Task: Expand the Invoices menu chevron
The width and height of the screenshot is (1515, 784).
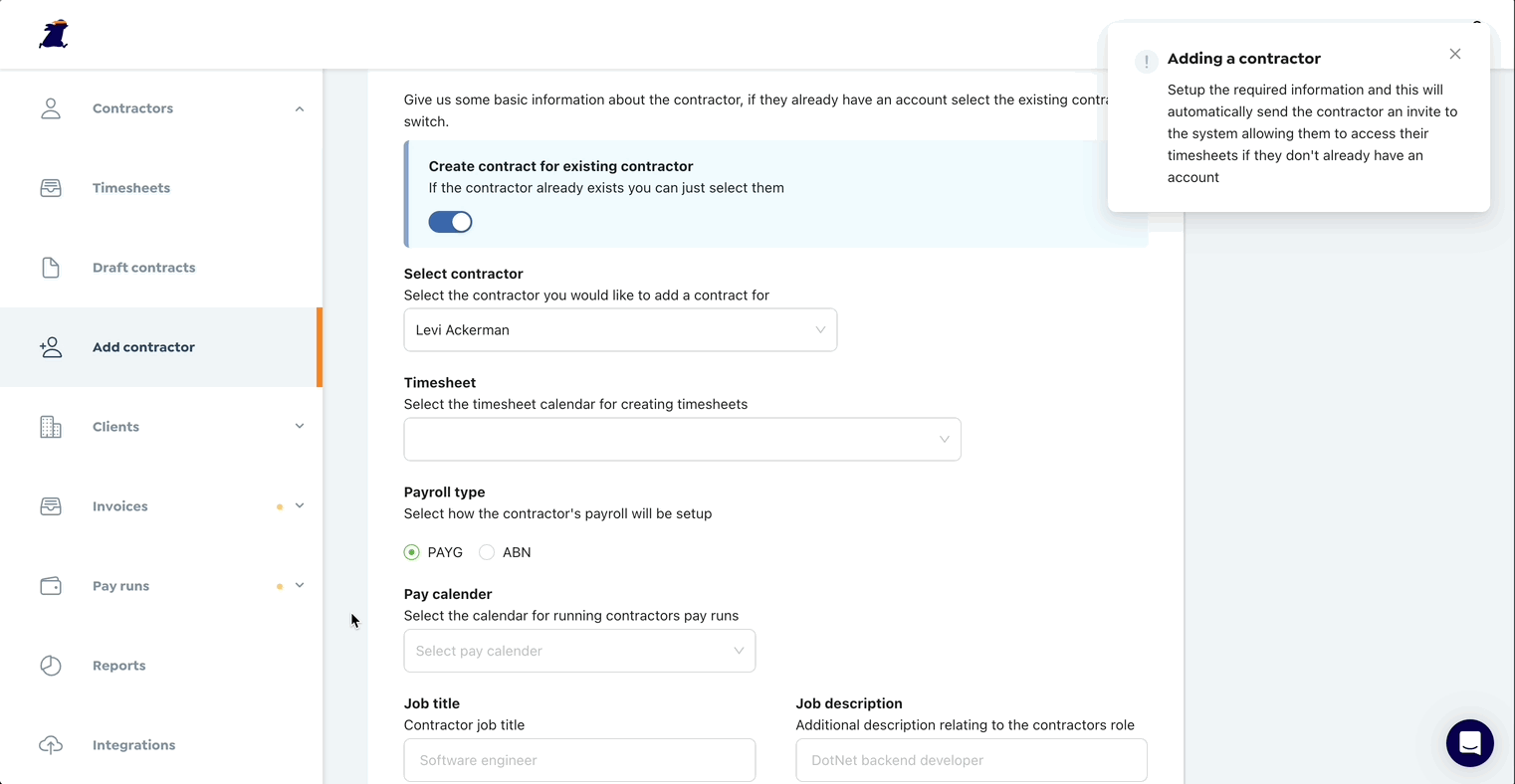Action: [300, 506]
